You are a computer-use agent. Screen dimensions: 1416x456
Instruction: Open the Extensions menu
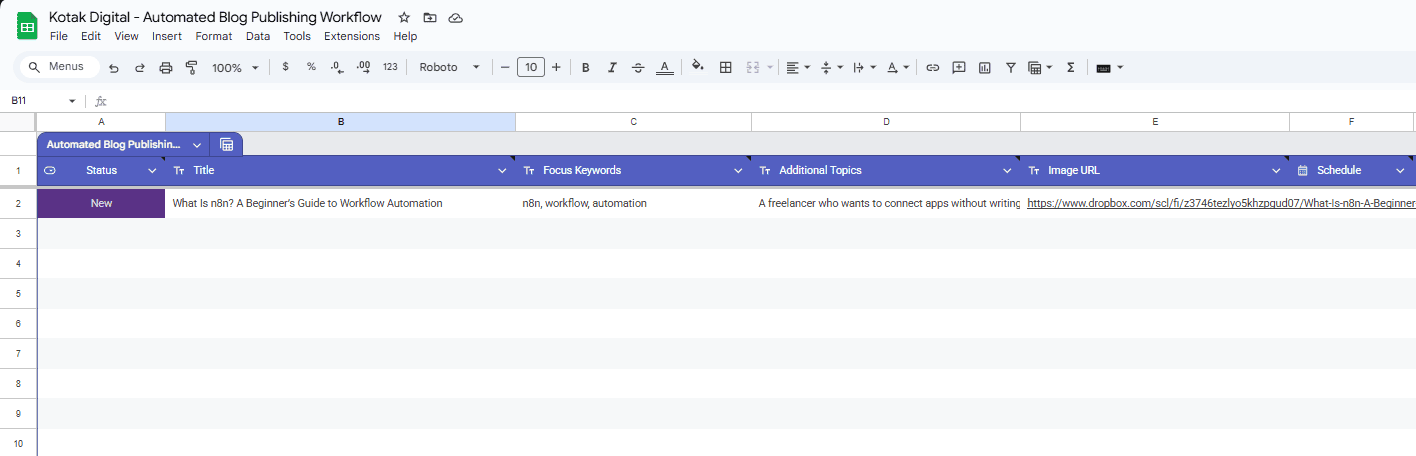click(352, 36)
